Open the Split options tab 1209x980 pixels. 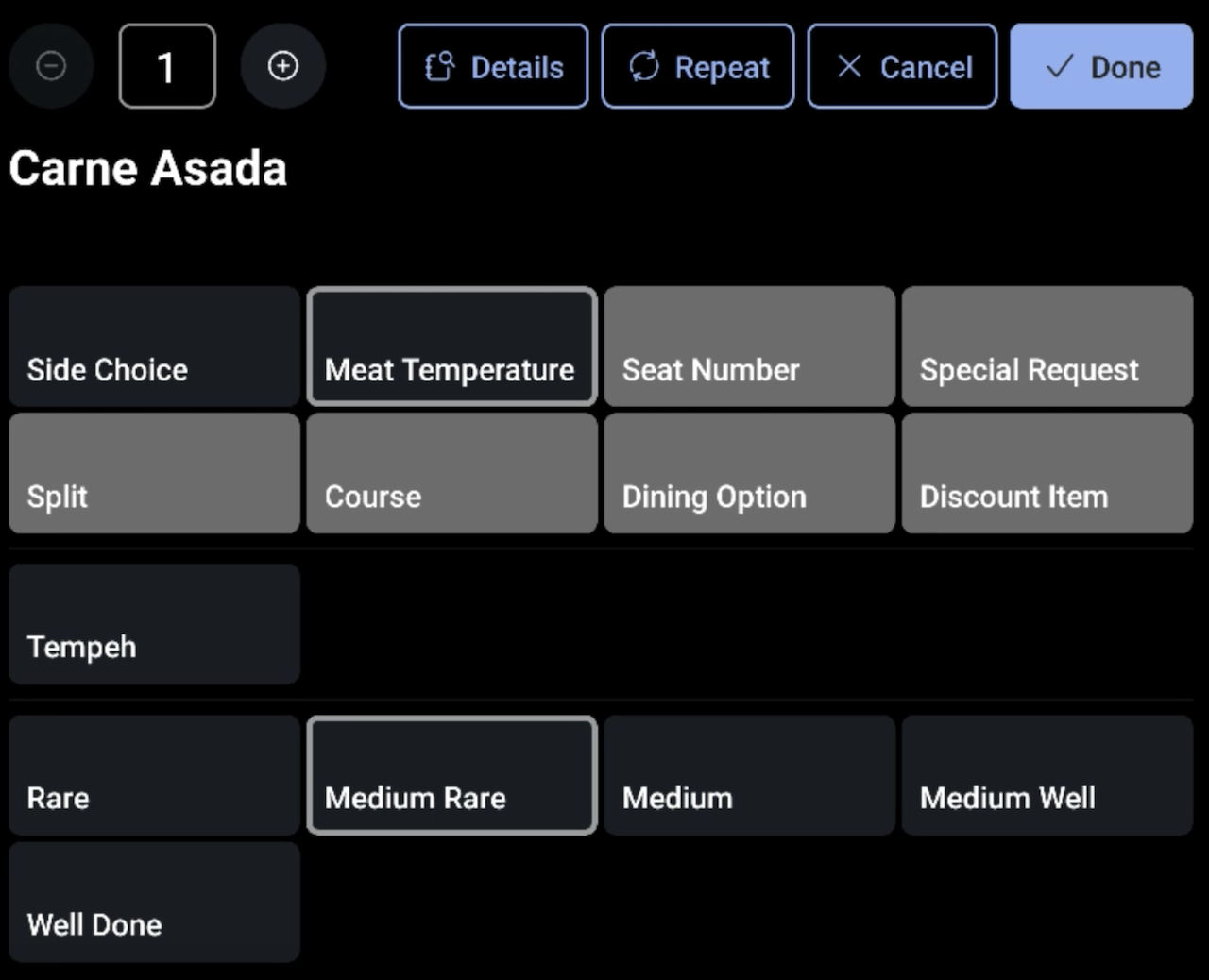[x=153, y=473]
